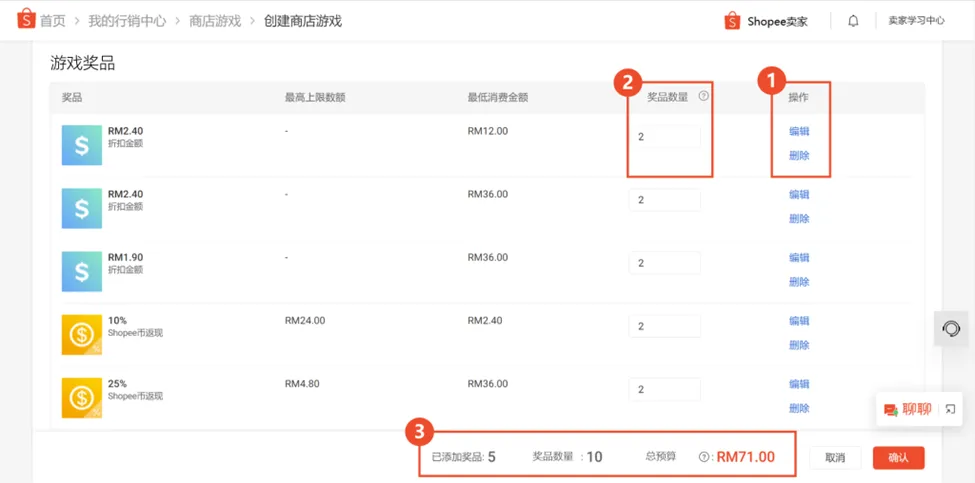975x483 pixels.
Task: Go to 首页 breadcrumb
Action: (x=53, y=21)
